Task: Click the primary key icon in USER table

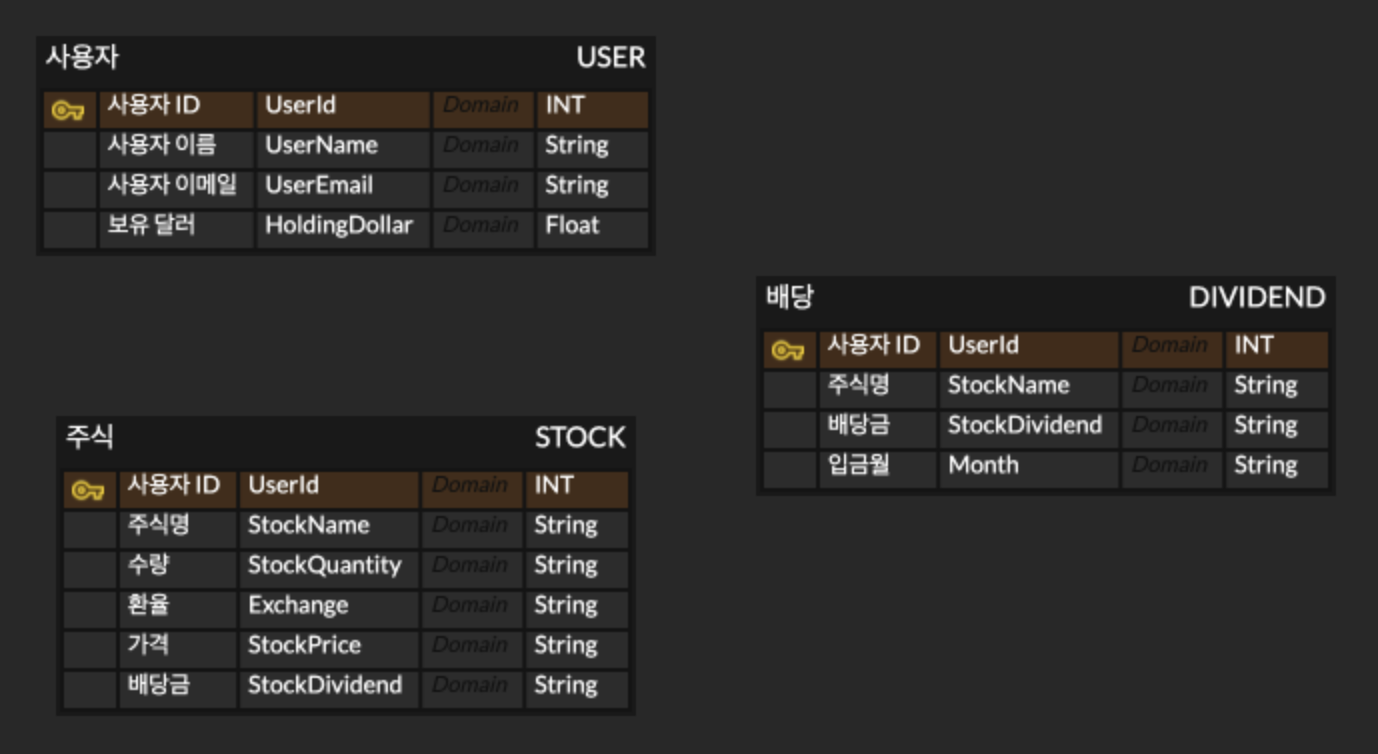Action: pos(69,110)
